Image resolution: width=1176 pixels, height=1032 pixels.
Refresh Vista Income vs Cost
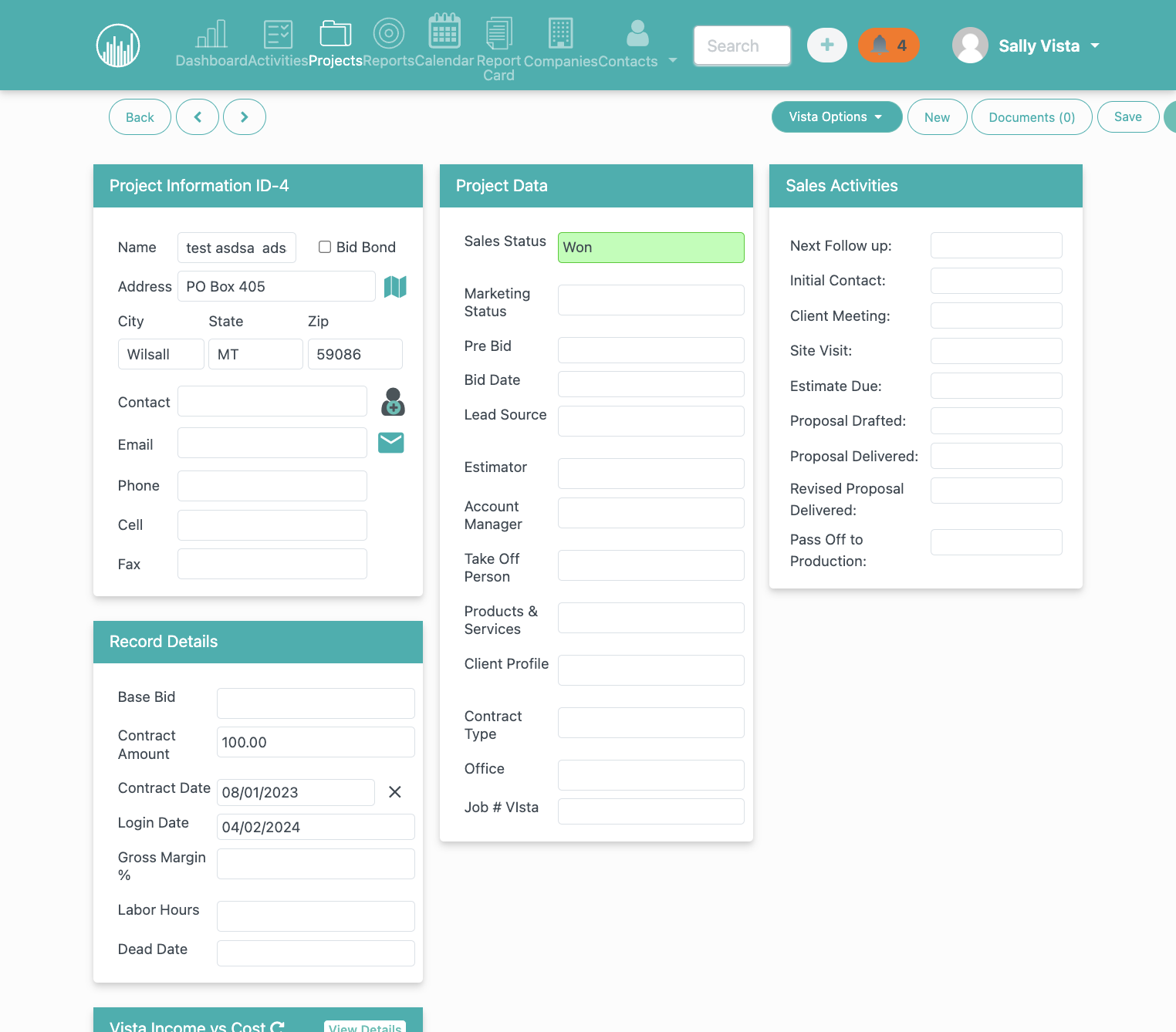click(278, 1027)
